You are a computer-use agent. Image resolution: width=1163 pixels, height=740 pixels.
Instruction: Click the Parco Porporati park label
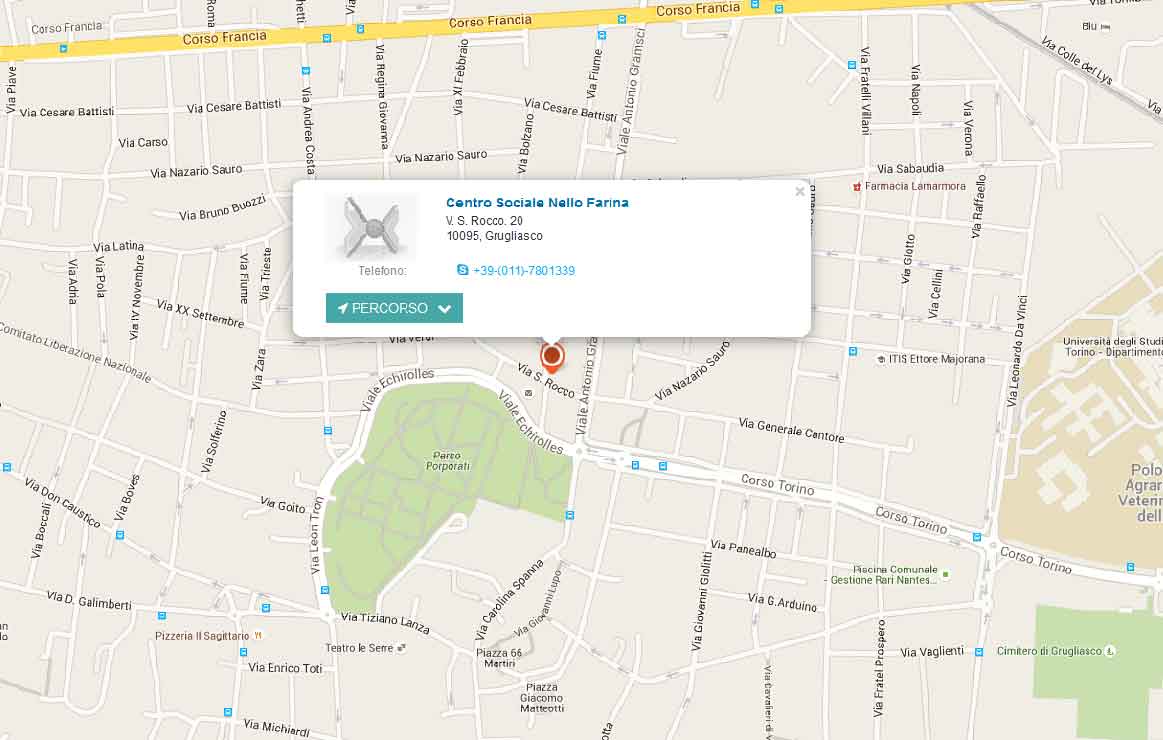(x=447, y=460)
